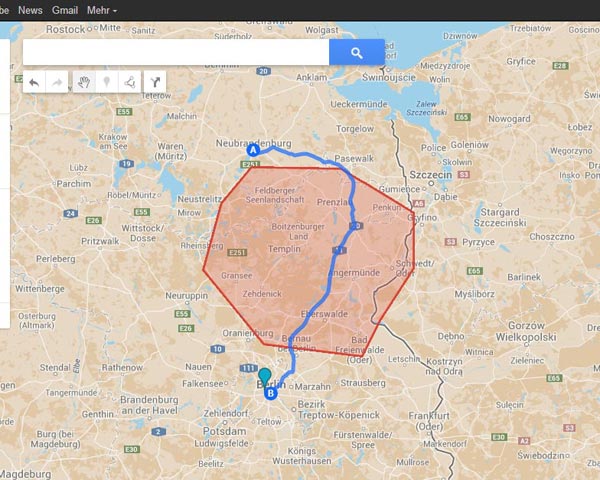Viewport: 600px width, 480px height.
Task: Open the News link in top bar
Action: click(x=30, y=10)
